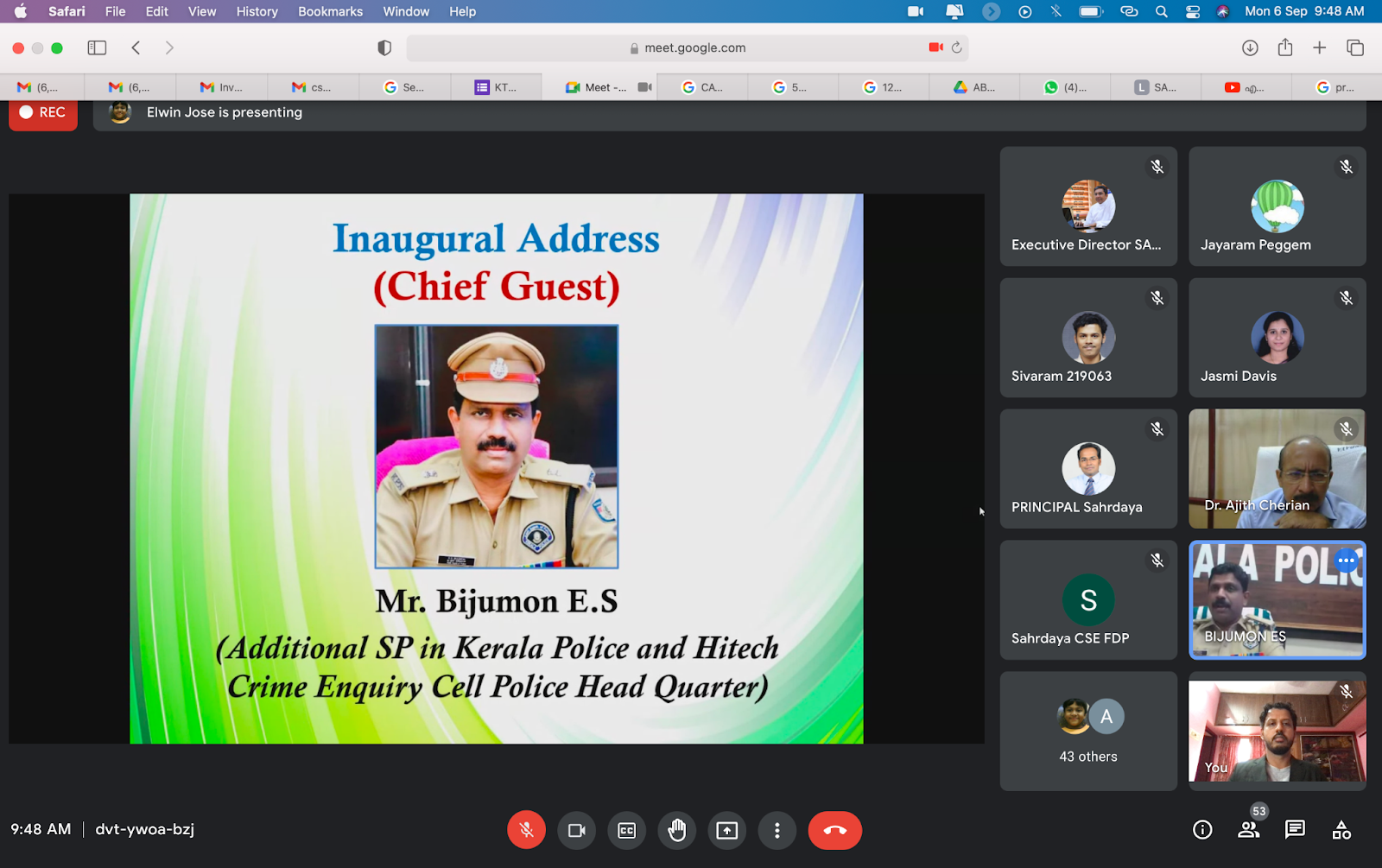Open the More options menu
The height and width of the screenshot is (868, 1382).
(x=777, y=830)
